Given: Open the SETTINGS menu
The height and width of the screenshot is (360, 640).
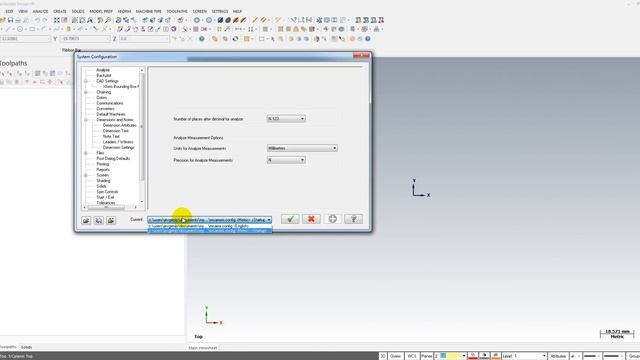Looking at the screenshot, I should click(x=220, y=11).
